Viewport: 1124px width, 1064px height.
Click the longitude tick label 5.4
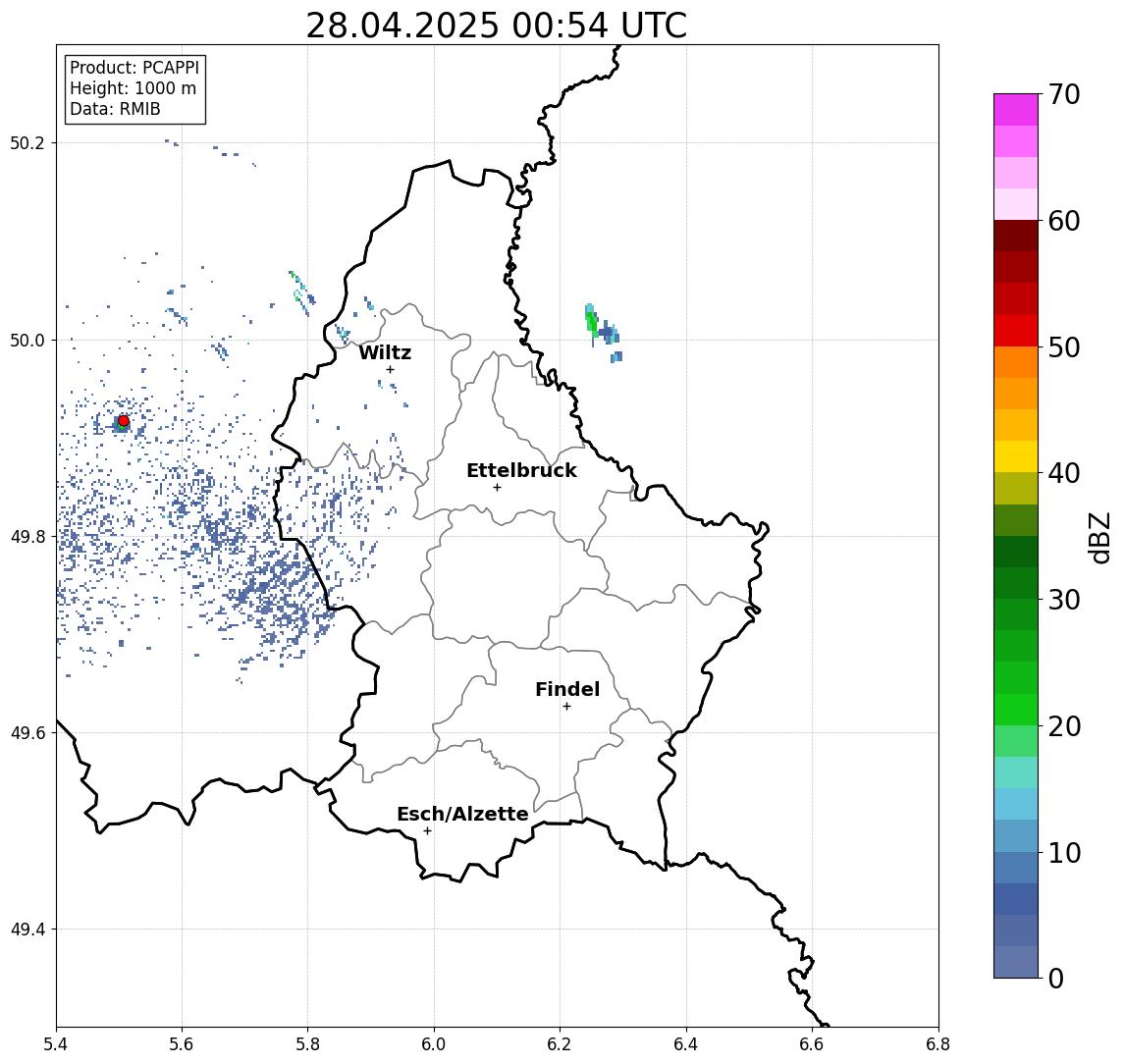point(56,1044)
